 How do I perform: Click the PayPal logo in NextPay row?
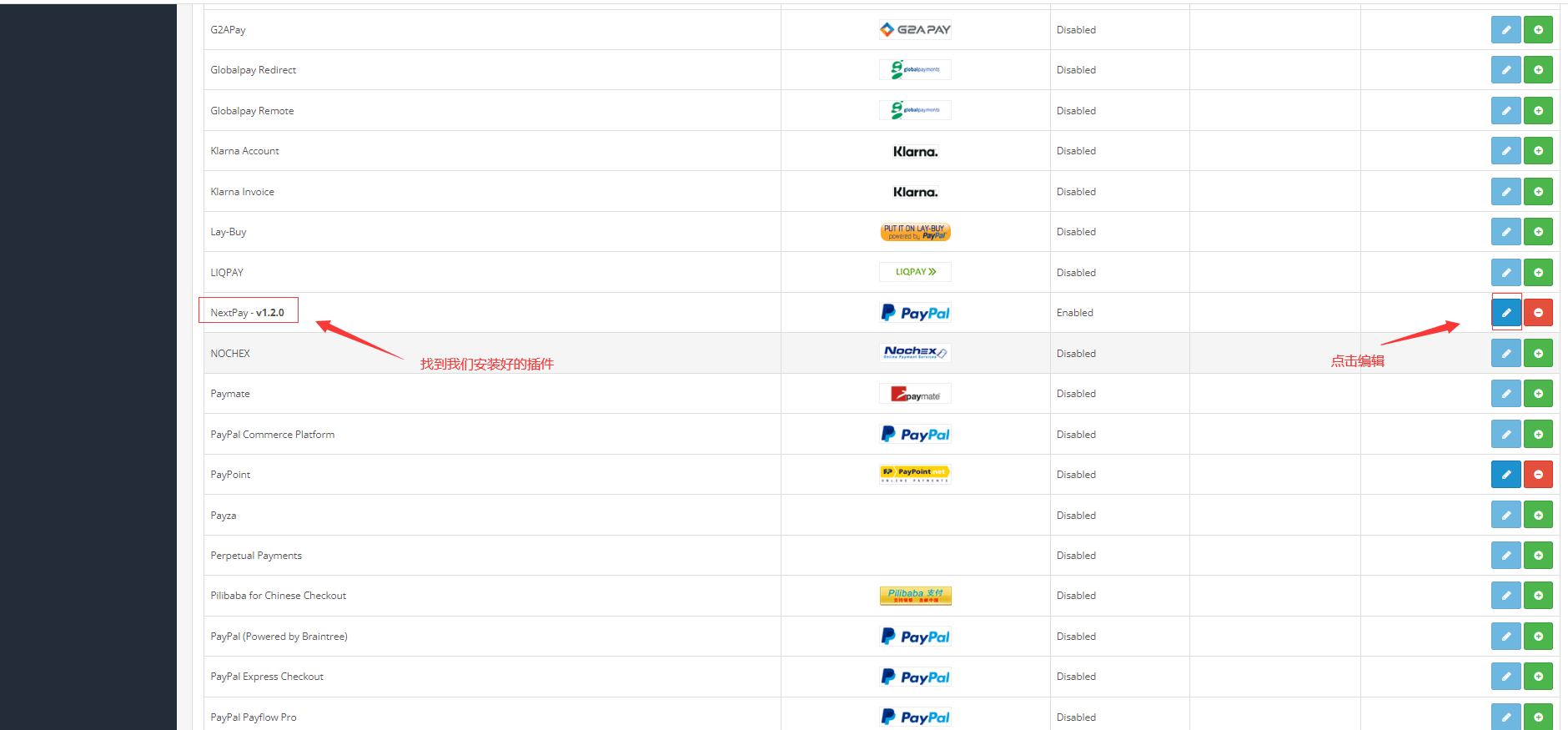point(915,313)
